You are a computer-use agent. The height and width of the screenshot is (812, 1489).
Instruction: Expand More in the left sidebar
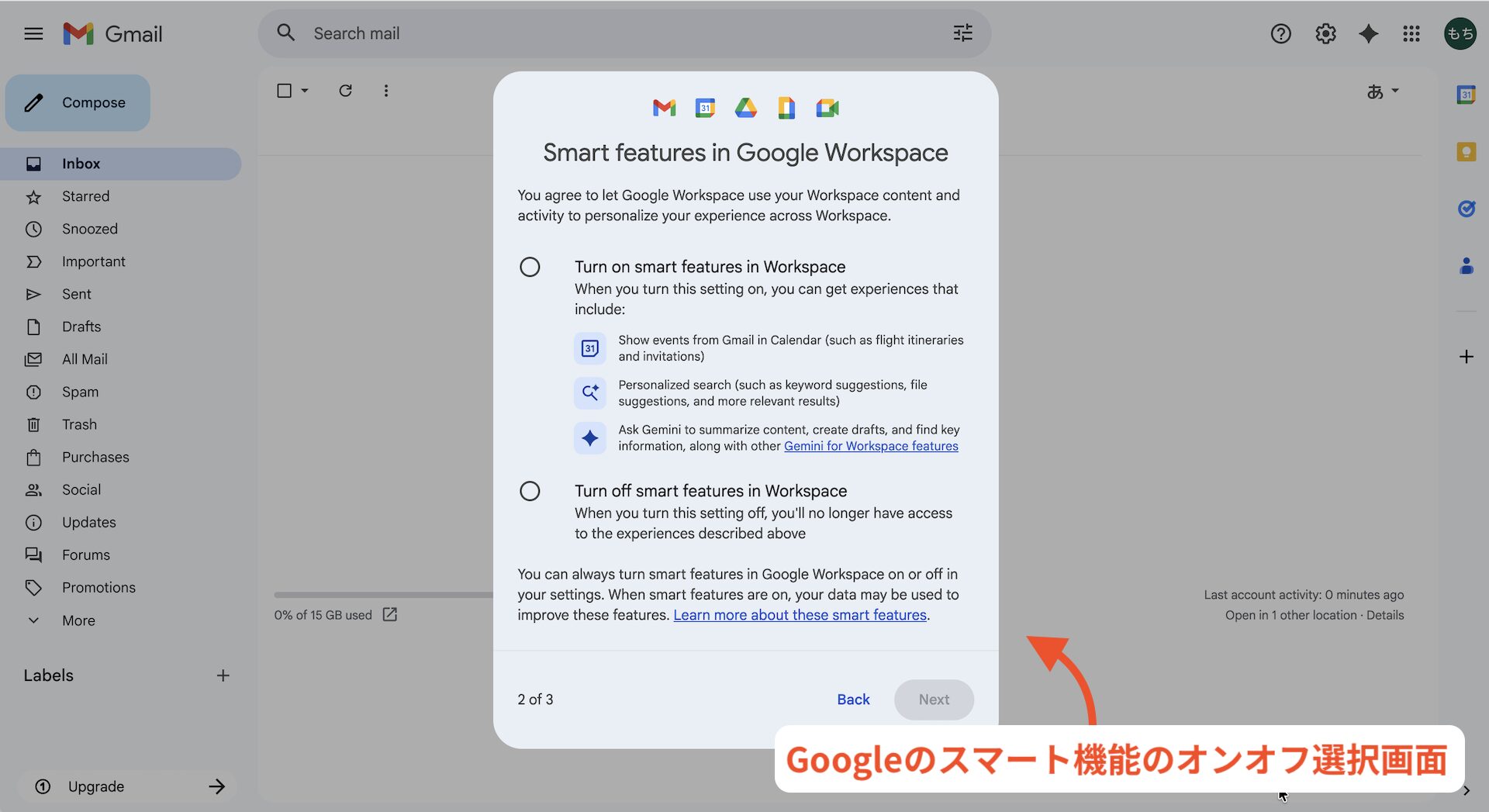78,620
